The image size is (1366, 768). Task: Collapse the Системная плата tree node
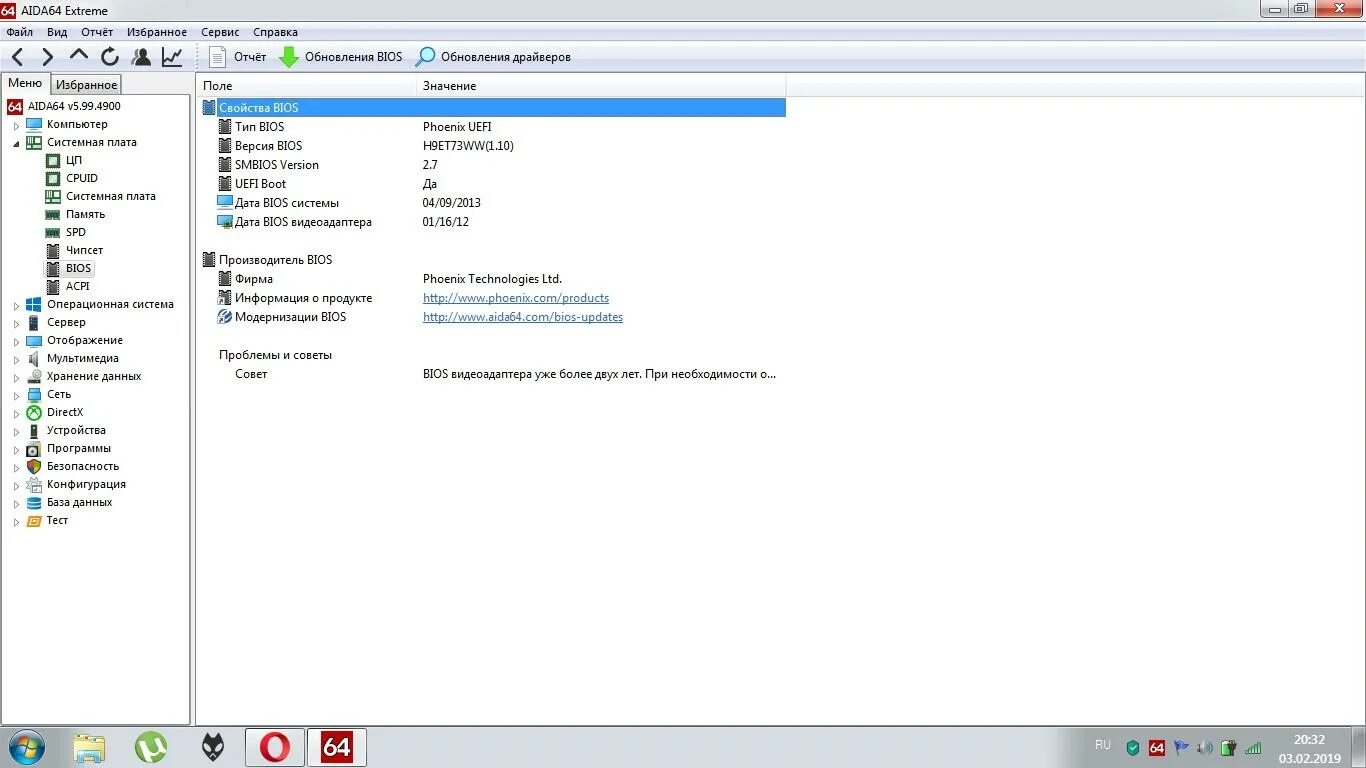click(x=16, y=142)
